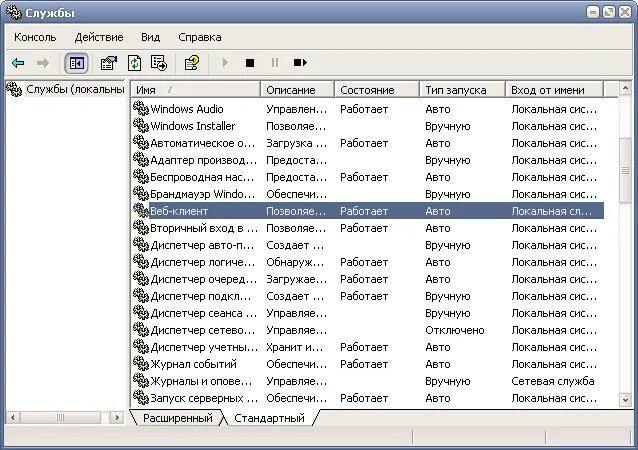Open the Help toolbar icon

(x=192, y=63)
